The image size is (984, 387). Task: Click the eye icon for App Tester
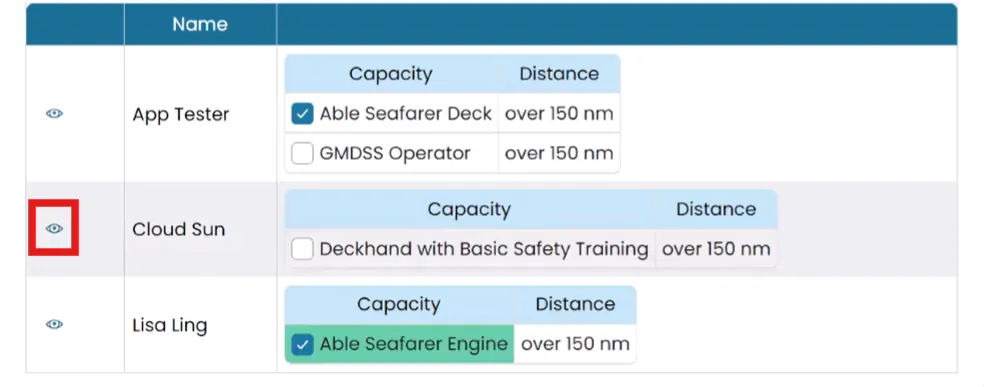(x=55, y=114)
